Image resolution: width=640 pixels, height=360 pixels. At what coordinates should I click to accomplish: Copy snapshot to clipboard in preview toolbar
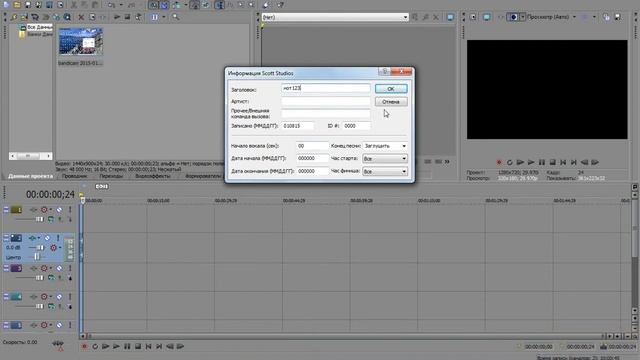[607, 17]
